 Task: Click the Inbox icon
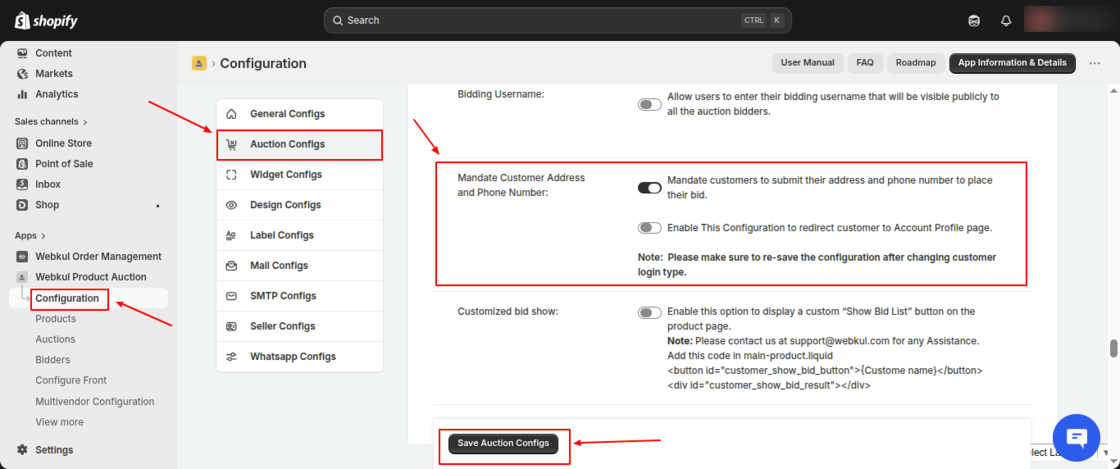22,184
